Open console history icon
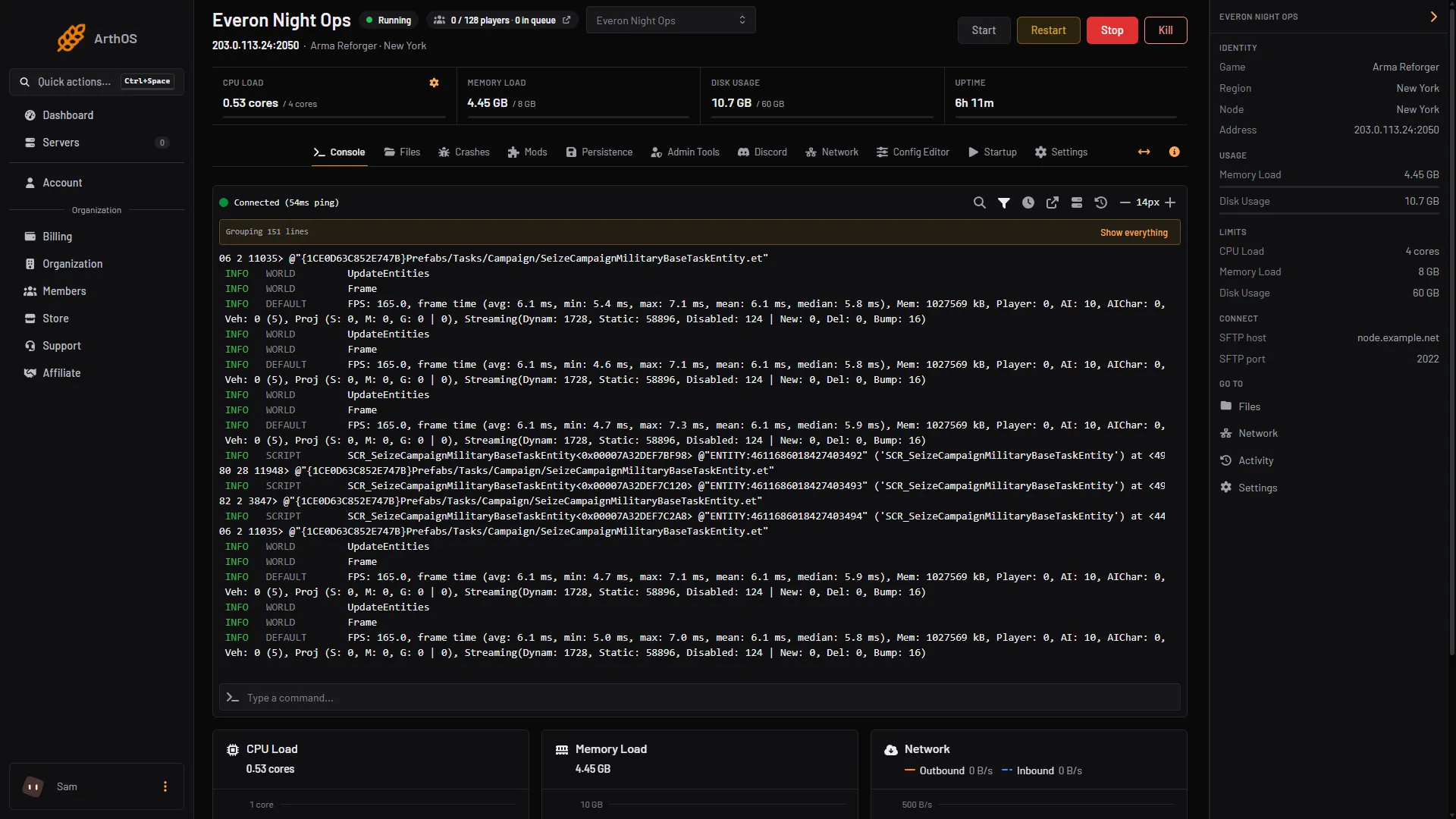The height and width of the screenshot is (819, 1456). click(1101, 202)
